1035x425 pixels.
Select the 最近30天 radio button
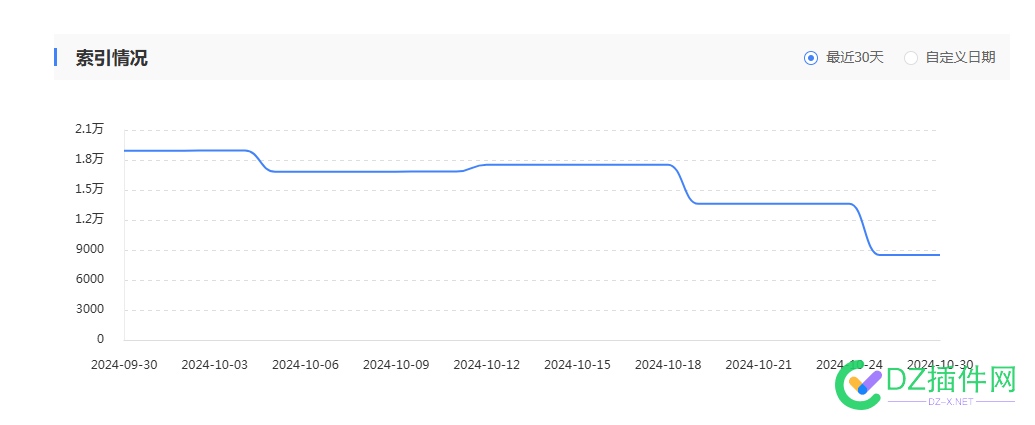coord(811,58)
